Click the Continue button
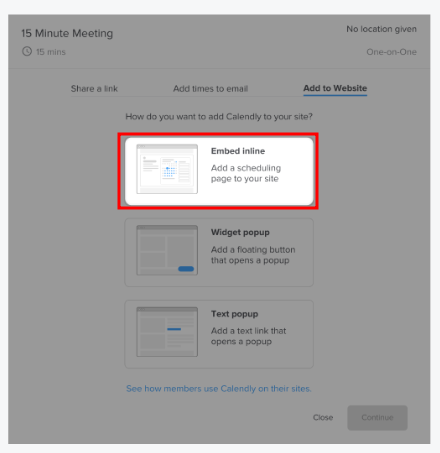This screenshot has height=453, width=440. pos(377,418)
